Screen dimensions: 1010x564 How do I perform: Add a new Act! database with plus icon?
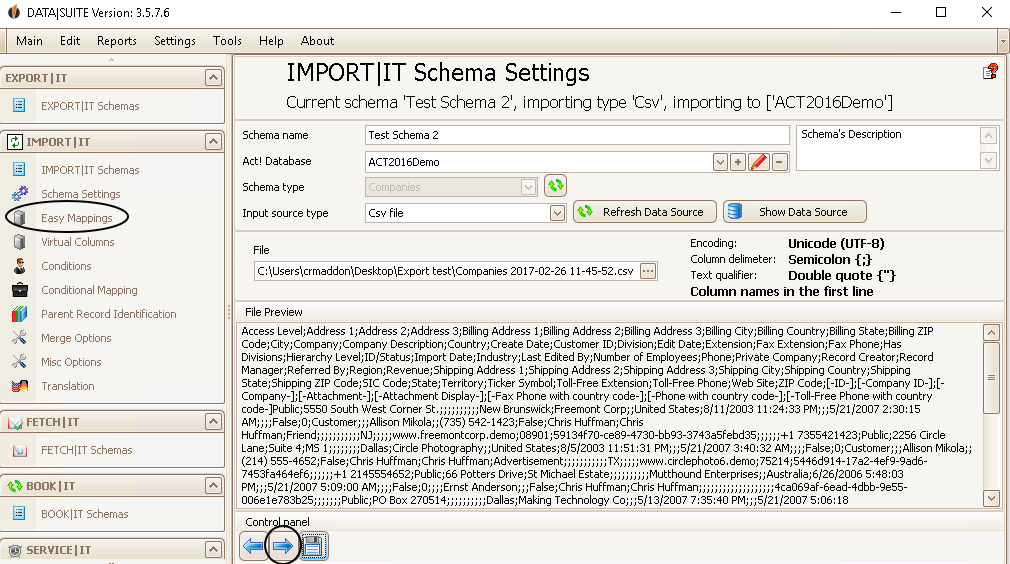pyautogui.click(x=738, y=162)
